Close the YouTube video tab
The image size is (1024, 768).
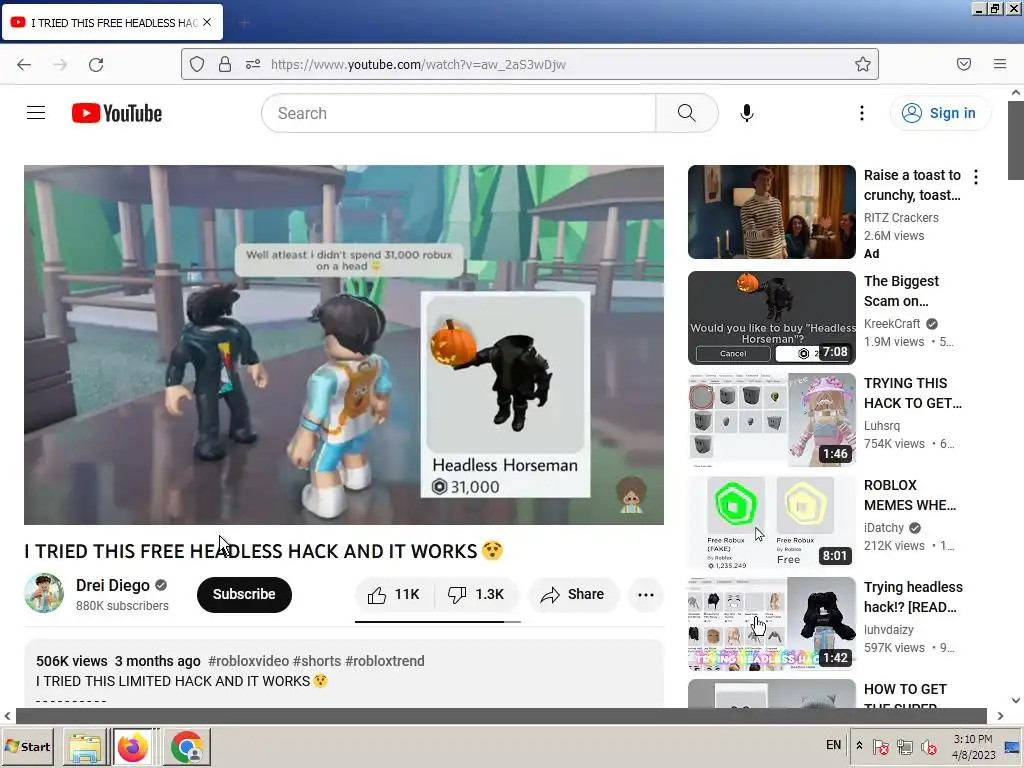click(207, 22)
